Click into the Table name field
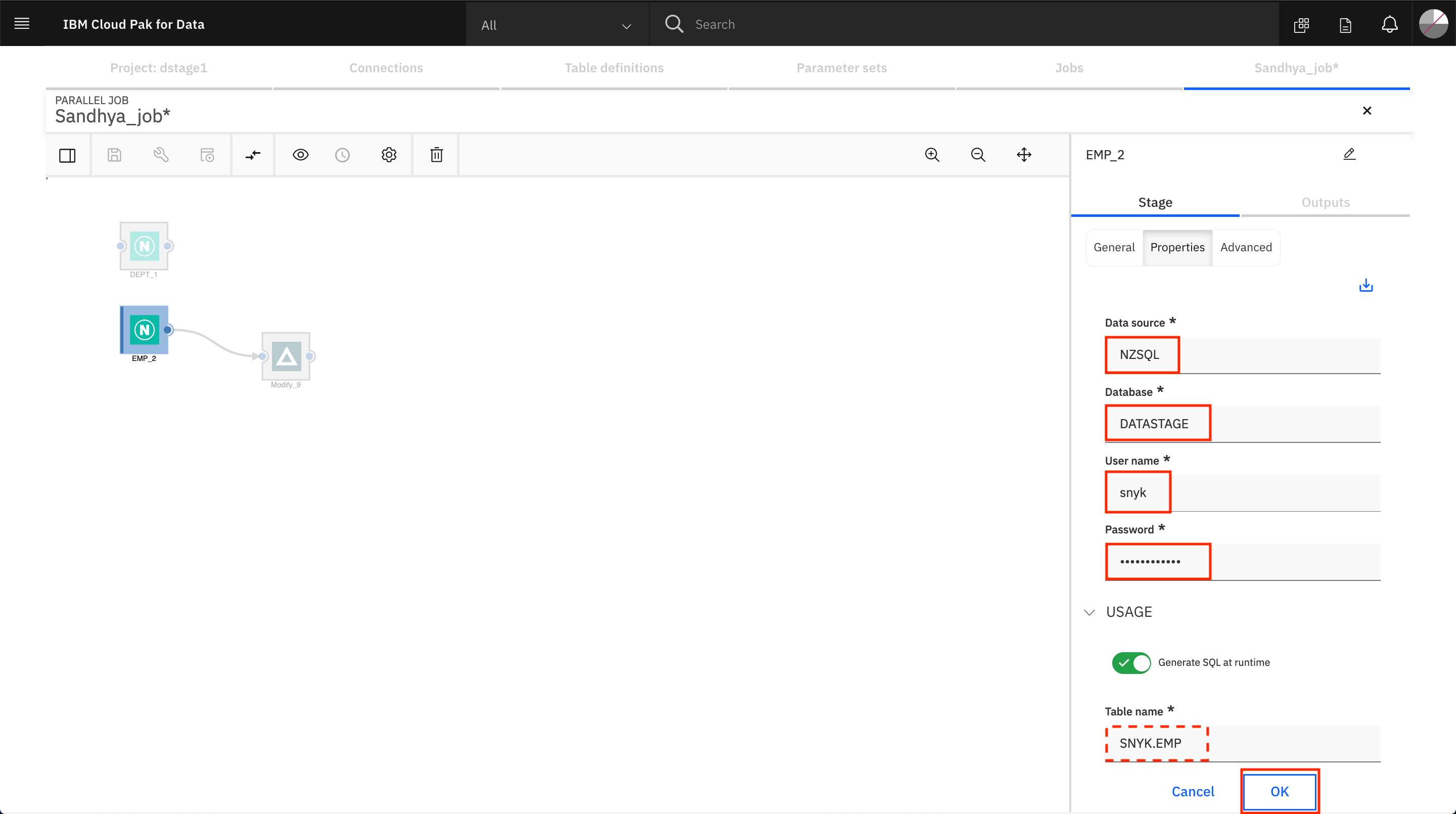 1242,743
